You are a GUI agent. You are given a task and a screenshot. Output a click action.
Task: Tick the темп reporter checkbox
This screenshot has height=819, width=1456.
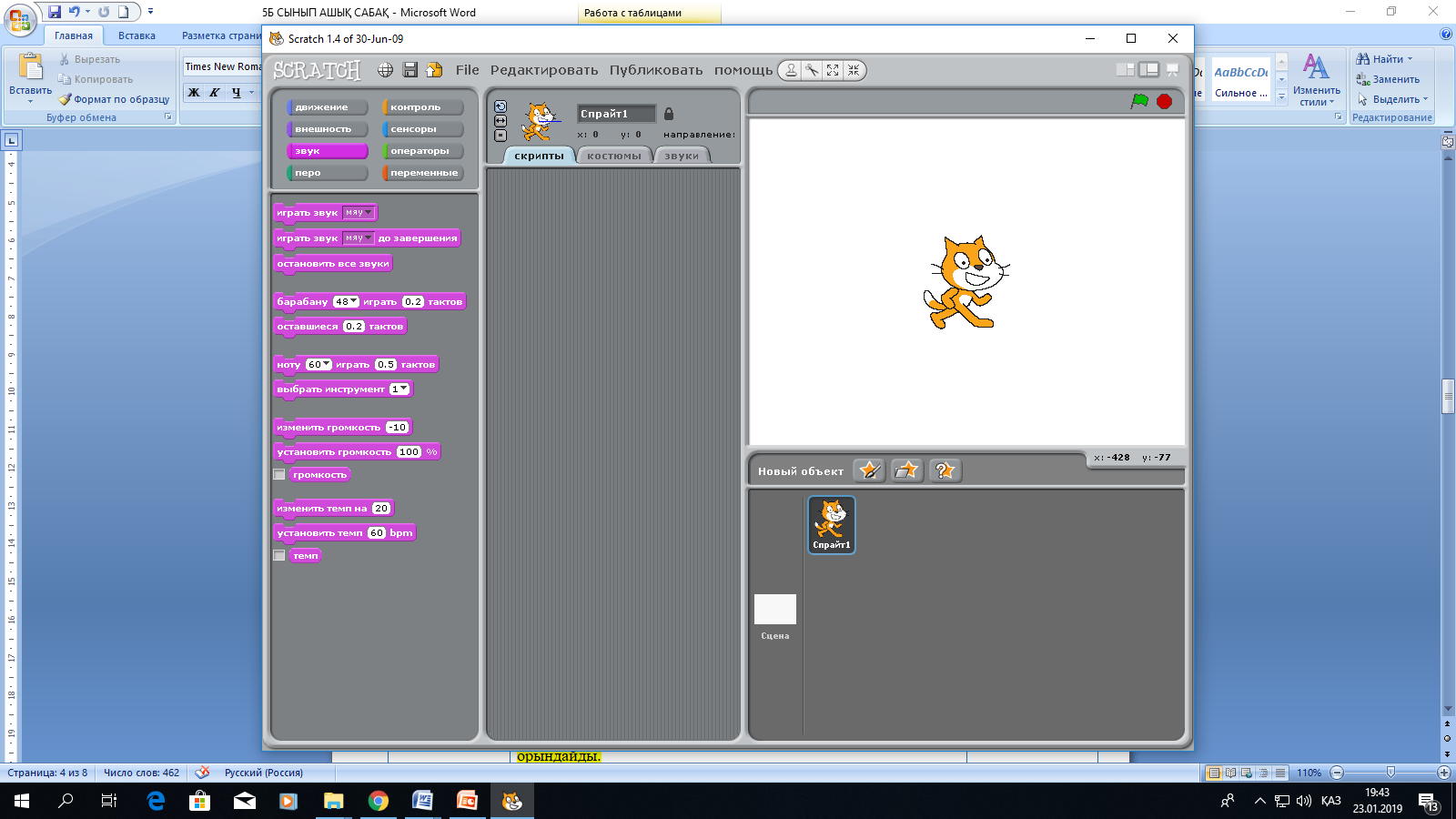point(279,556)
